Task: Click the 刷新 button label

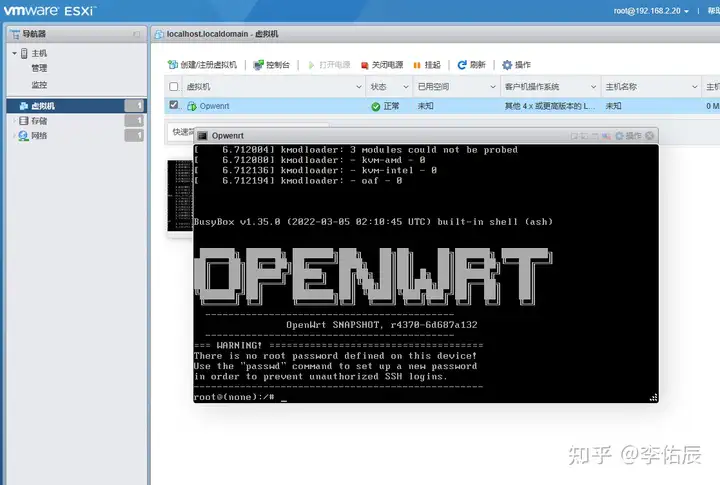Action: coord(478,65)
